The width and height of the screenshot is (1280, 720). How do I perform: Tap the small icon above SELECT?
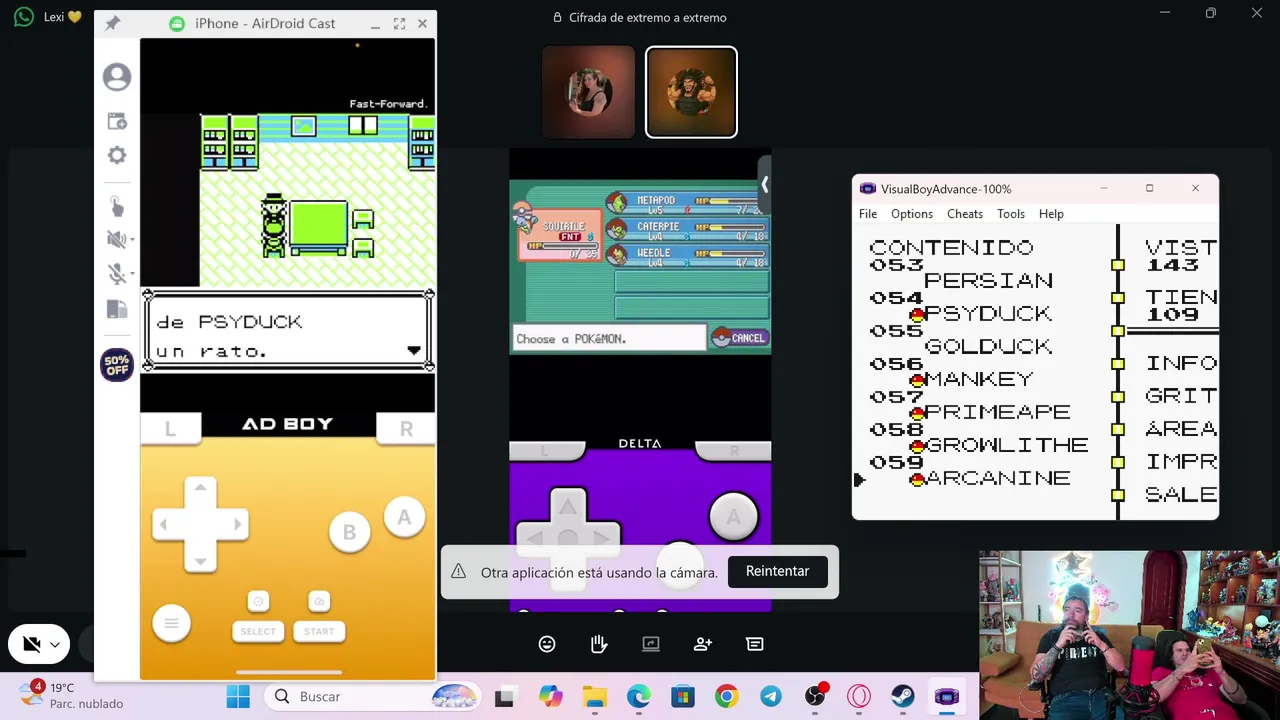pyautogui.click(x=258, y=601)
